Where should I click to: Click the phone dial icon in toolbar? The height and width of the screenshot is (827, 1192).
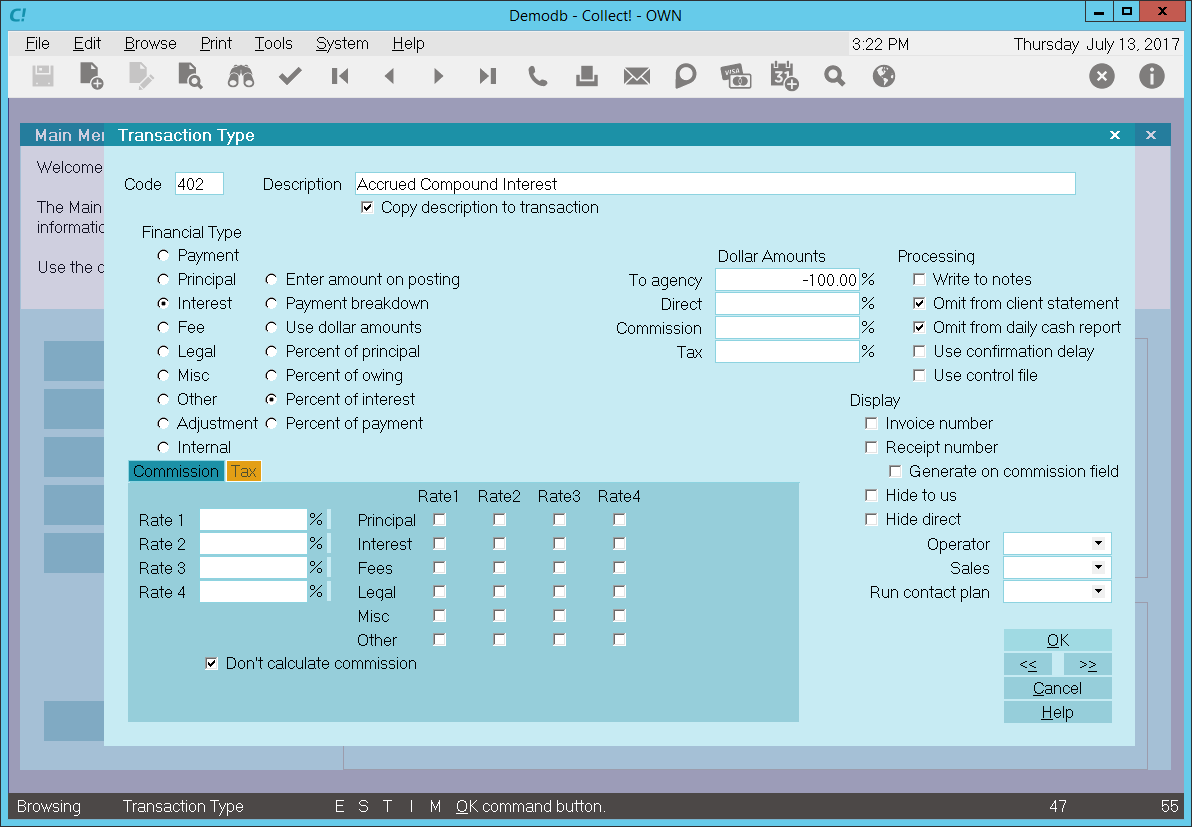(537, 76)
